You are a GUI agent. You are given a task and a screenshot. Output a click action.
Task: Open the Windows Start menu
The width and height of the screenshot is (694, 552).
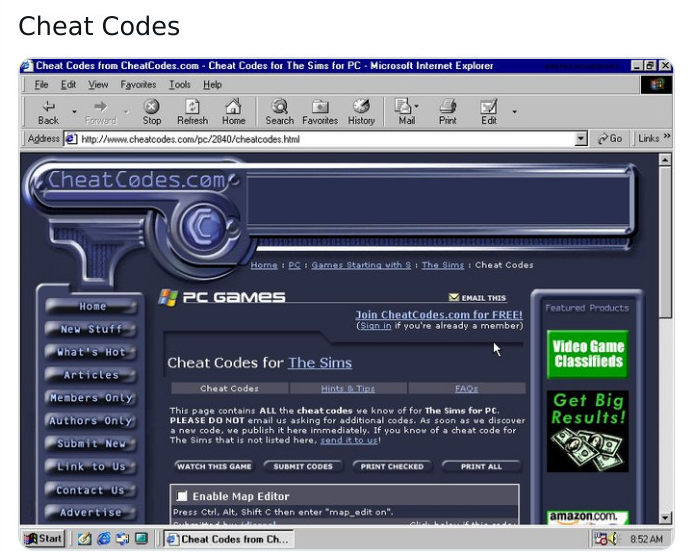[43, 539]
